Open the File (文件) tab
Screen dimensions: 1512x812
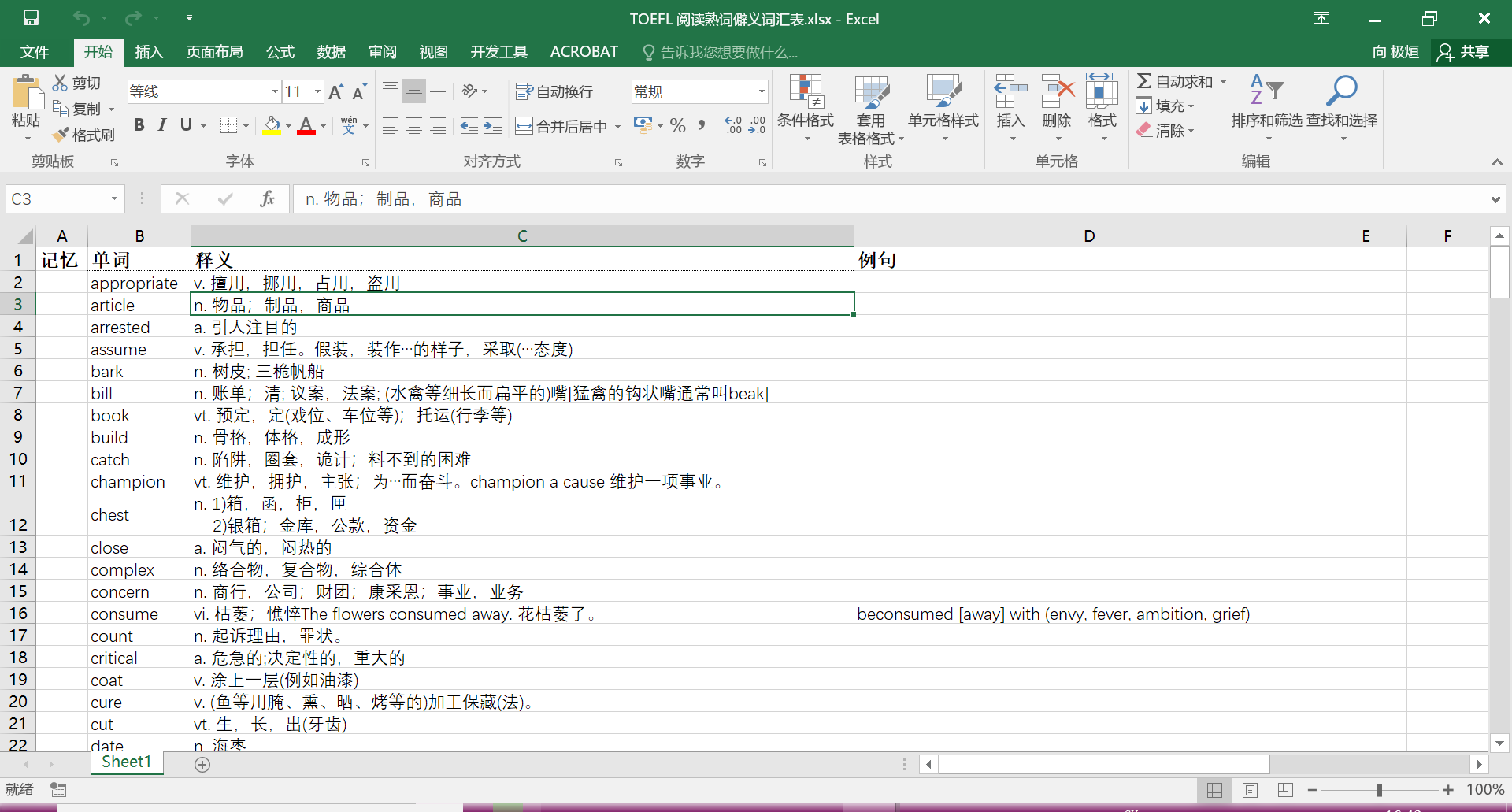(35, 52)
